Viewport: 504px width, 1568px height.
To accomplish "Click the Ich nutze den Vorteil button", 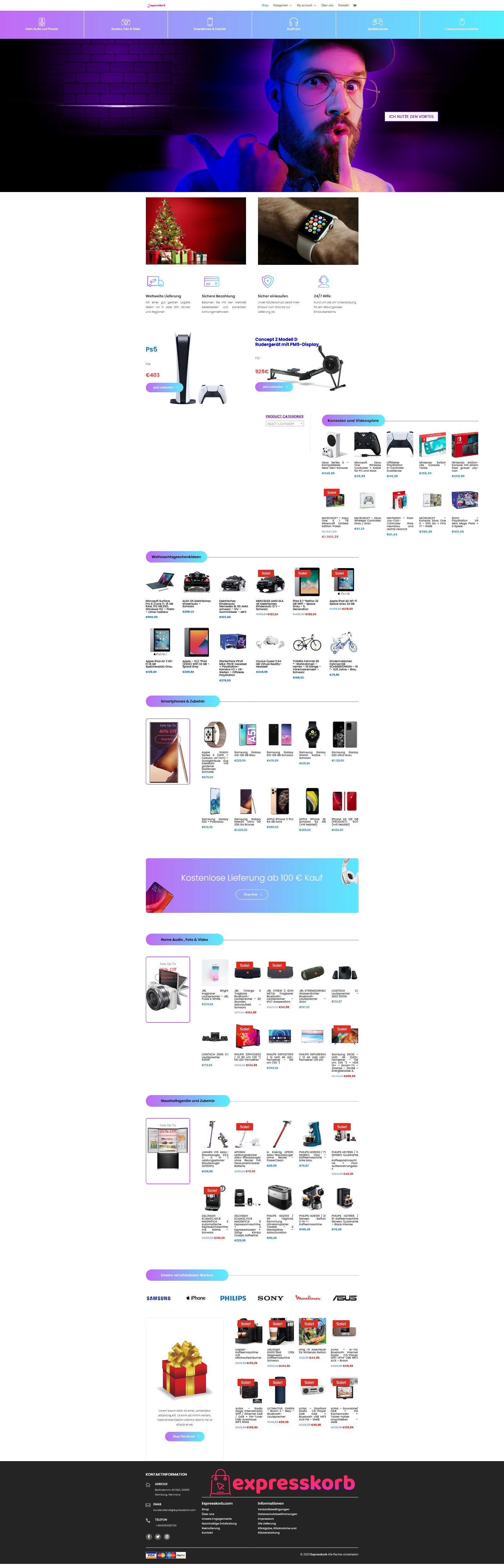I will click(412, 116).
